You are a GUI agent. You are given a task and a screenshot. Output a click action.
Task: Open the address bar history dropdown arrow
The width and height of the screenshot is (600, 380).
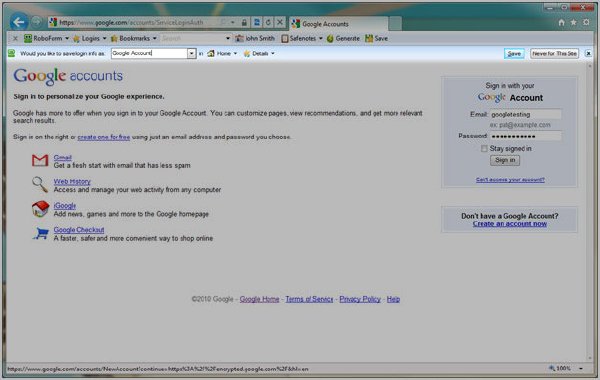pos(232,23)
